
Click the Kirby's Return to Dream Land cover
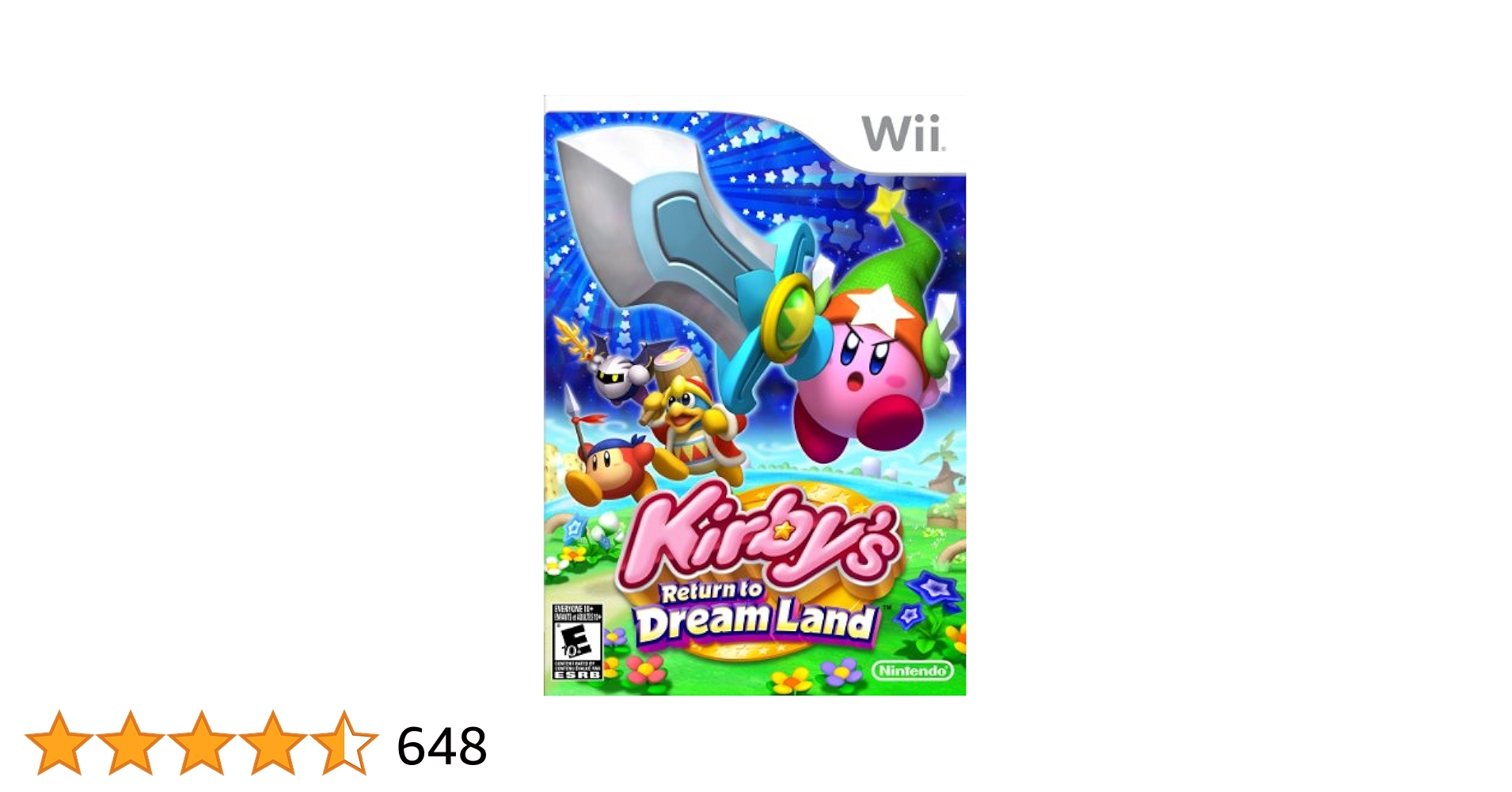coord(754,396)
